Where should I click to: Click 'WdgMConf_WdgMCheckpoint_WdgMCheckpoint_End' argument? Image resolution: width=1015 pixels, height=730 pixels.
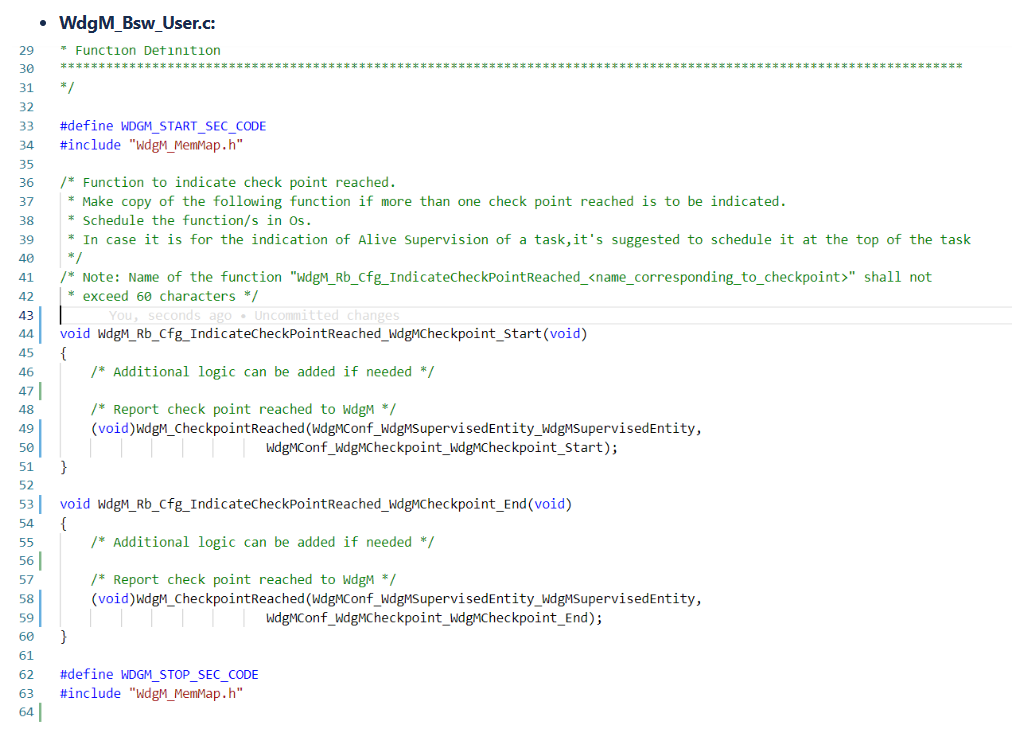427,618
